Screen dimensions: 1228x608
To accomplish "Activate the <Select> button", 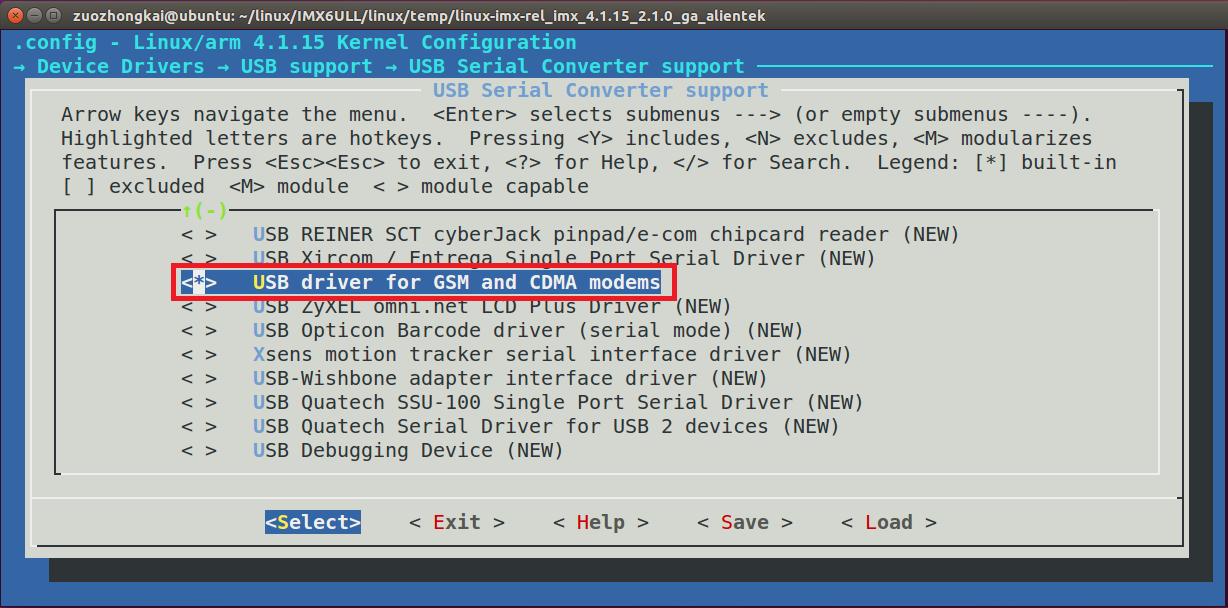I will click(x=313, y=522).
